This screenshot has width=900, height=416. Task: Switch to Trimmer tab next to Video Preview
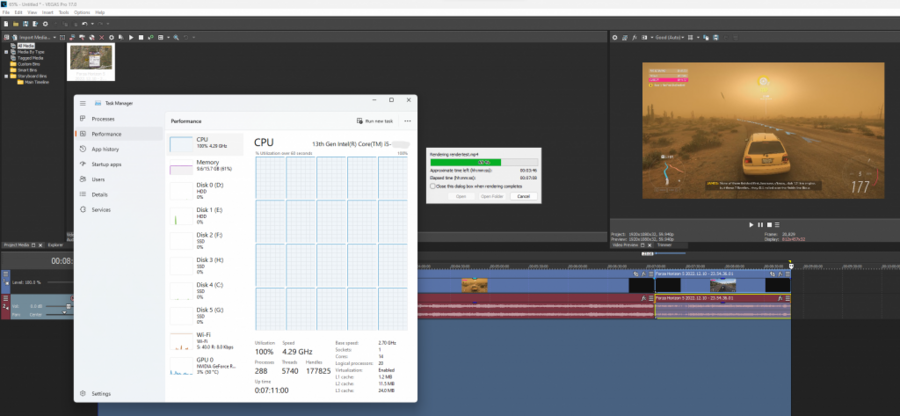[x=665, y=245]
